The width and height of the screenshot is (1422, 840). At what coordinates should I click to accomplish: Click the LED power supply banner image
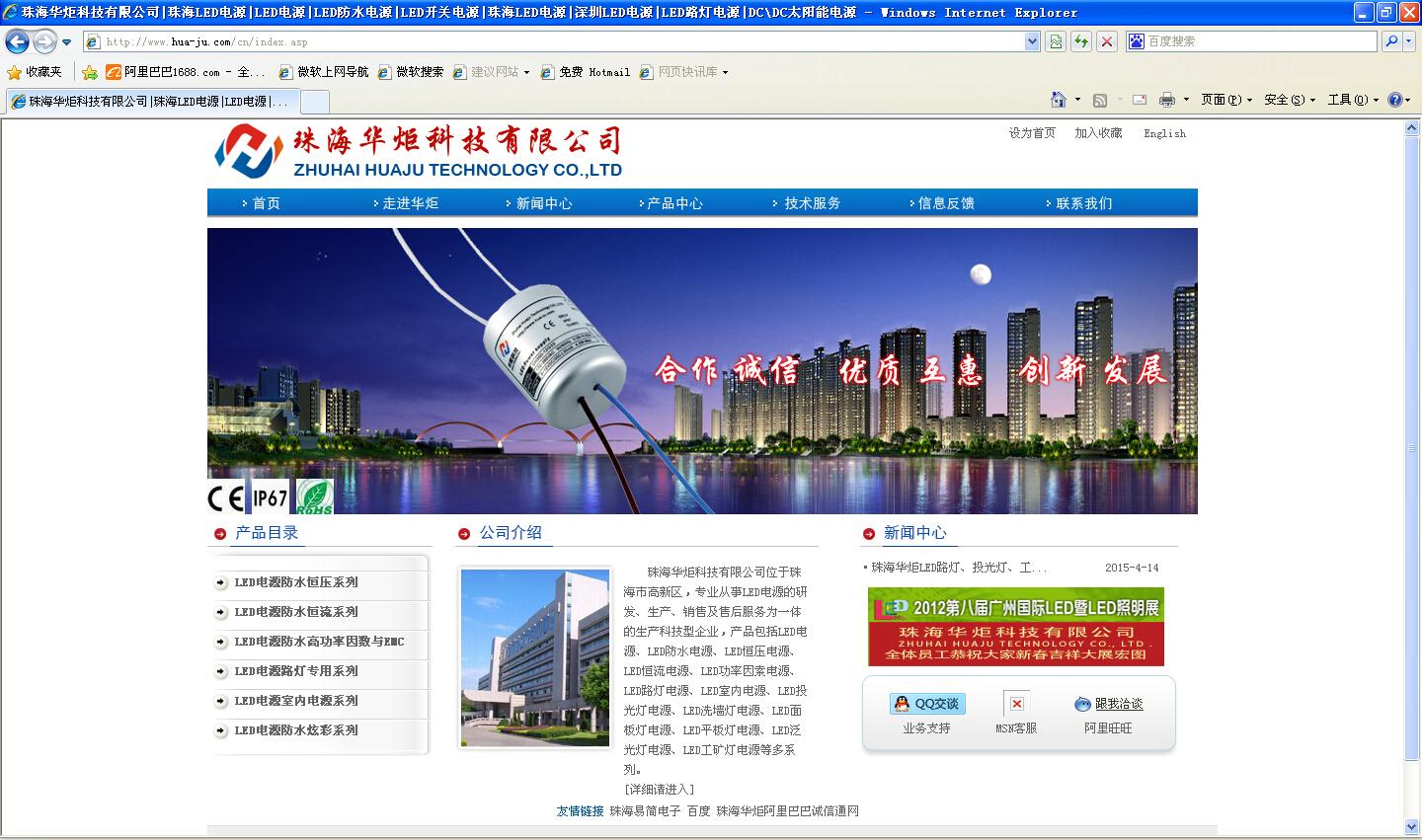(702, 371)
